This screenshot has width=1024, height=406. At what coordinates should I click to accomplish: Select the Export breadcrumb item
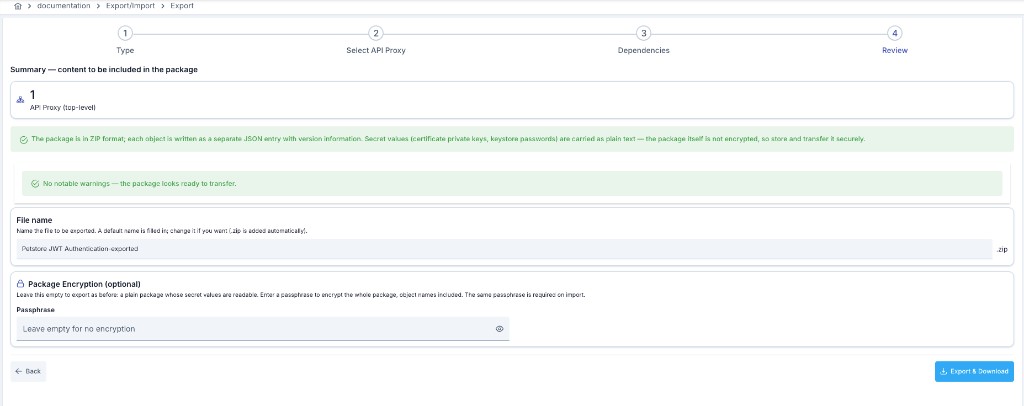[x=182, y=6]
